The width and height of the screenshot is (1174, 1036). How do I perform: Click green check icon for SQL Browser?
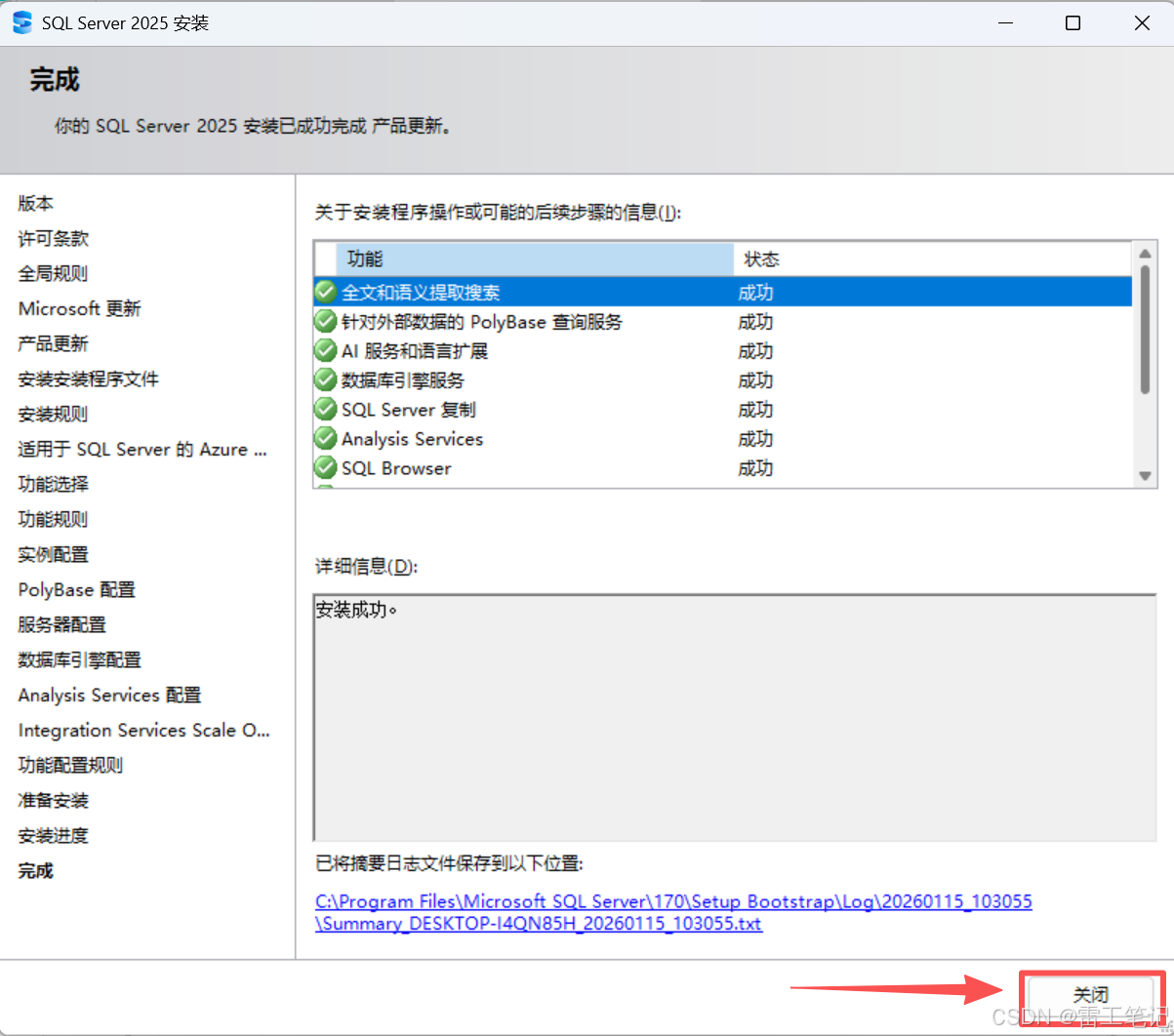(x=325, y=467)
